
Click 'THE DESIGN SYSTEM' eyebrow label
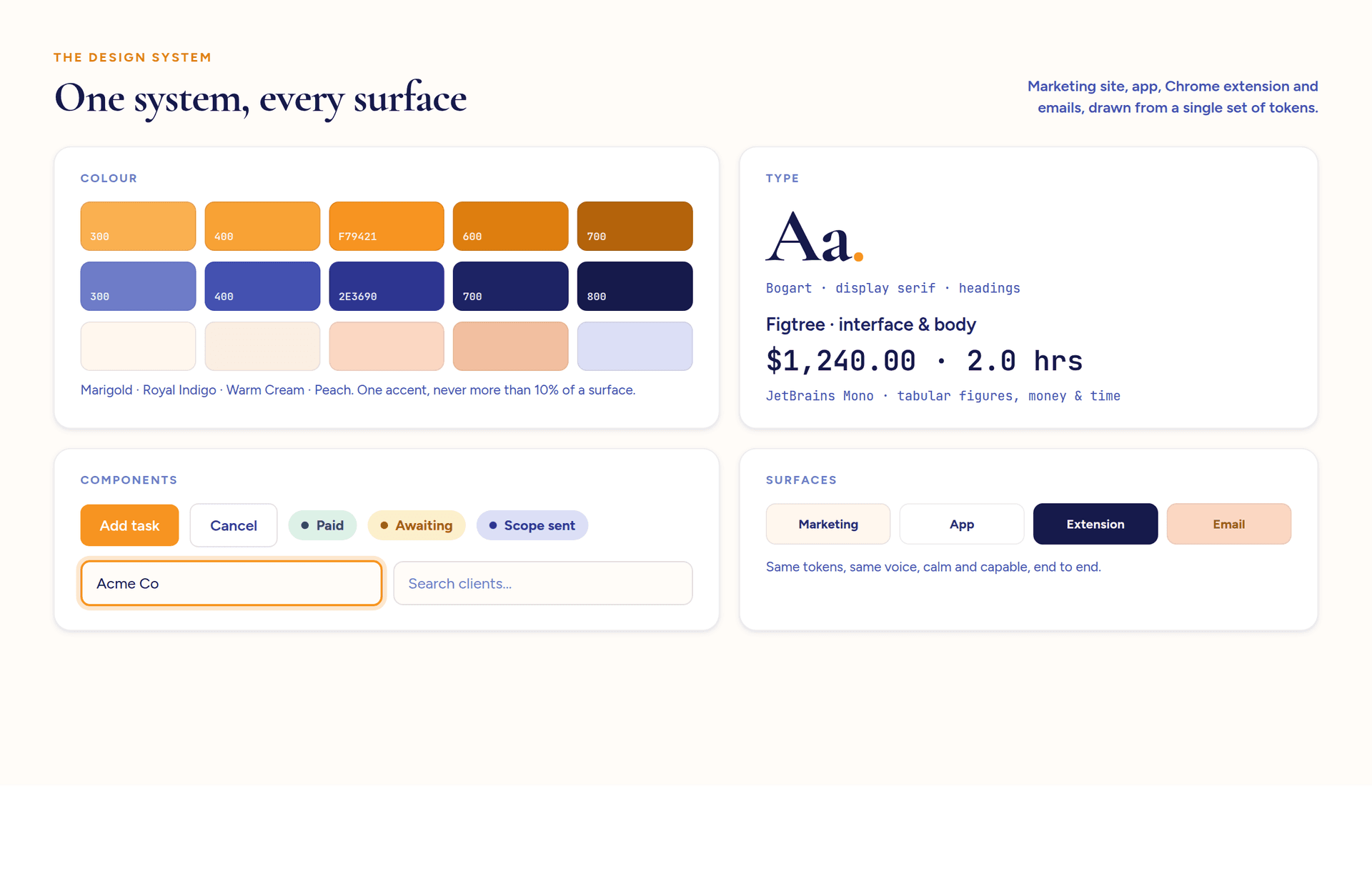(132, 57)
